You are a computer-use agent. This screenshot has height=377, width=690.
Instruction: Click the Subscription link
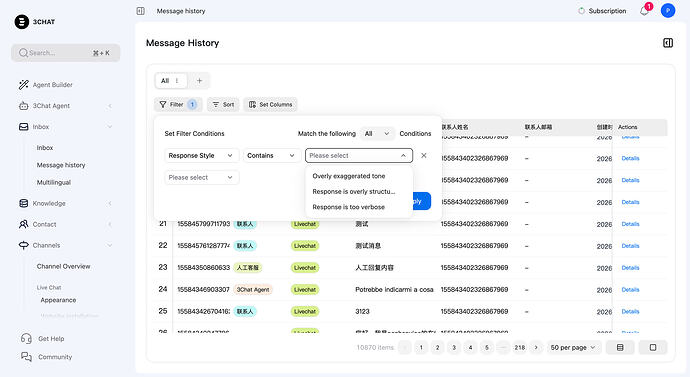pos(602,11)
